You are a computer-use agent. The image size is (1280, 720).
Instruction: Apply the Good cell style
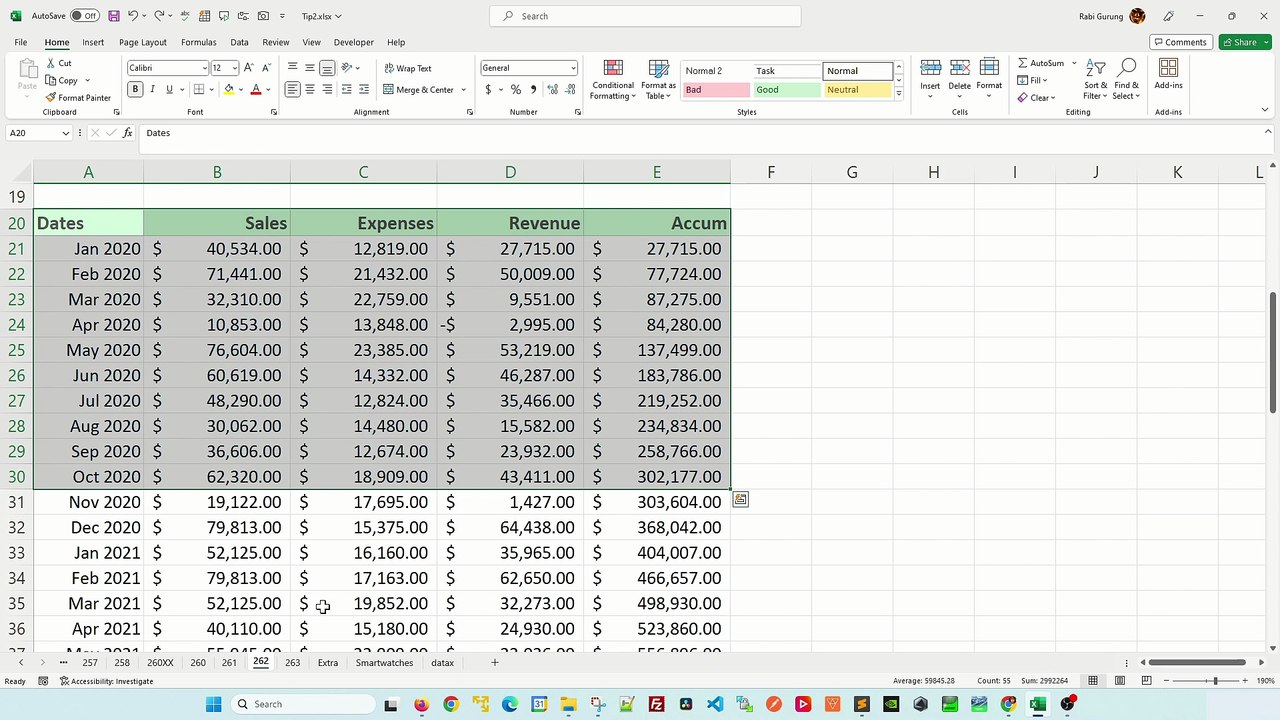coord(785,90)
